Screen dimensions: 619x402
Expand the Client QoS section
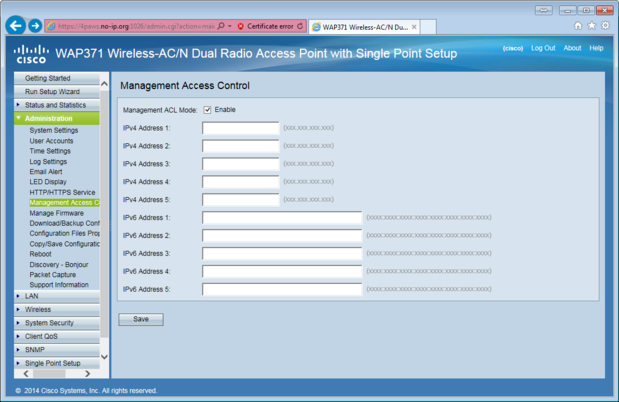(x=57, y=336)
